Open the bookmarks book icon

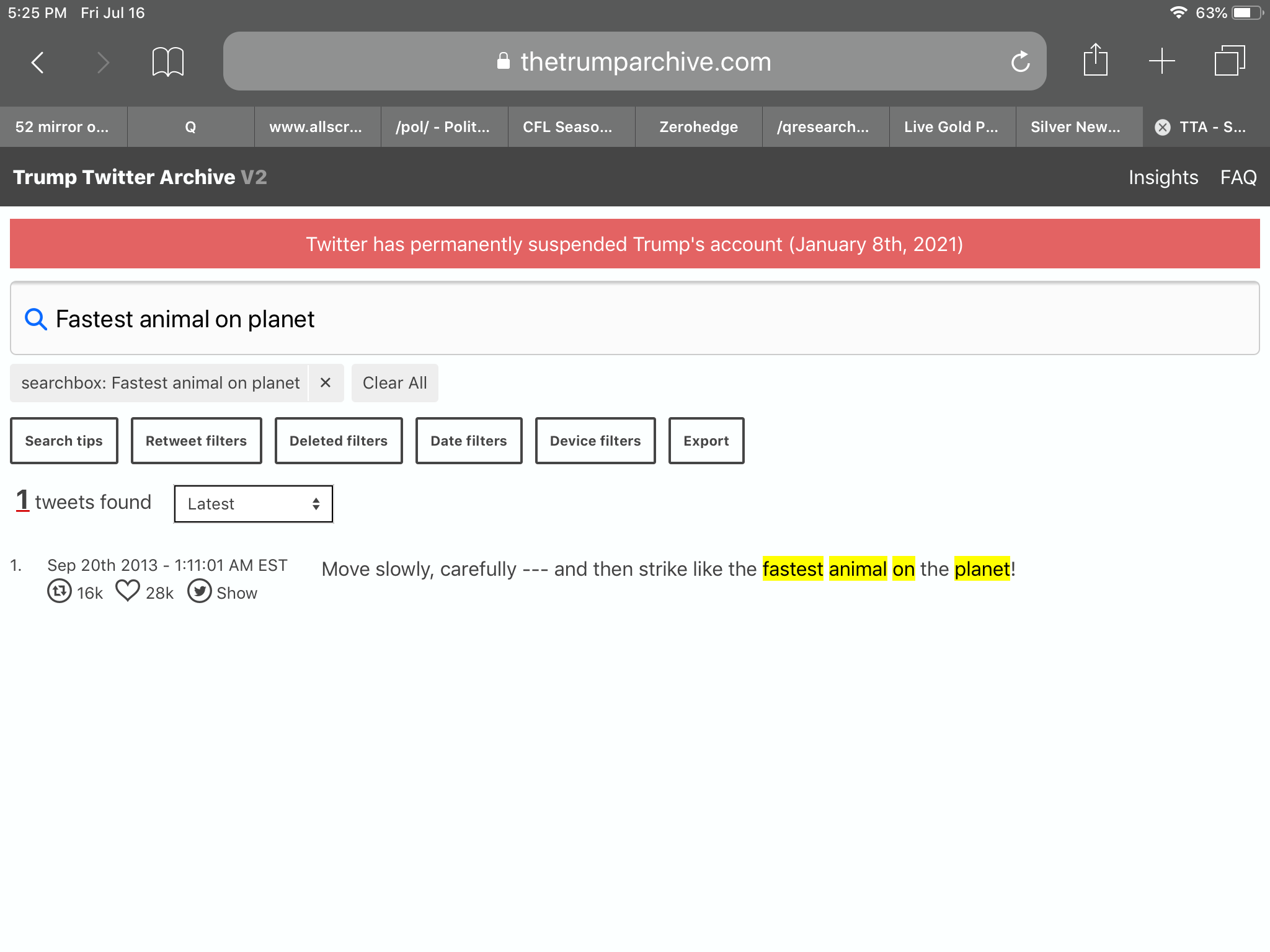tap(168, 62)
